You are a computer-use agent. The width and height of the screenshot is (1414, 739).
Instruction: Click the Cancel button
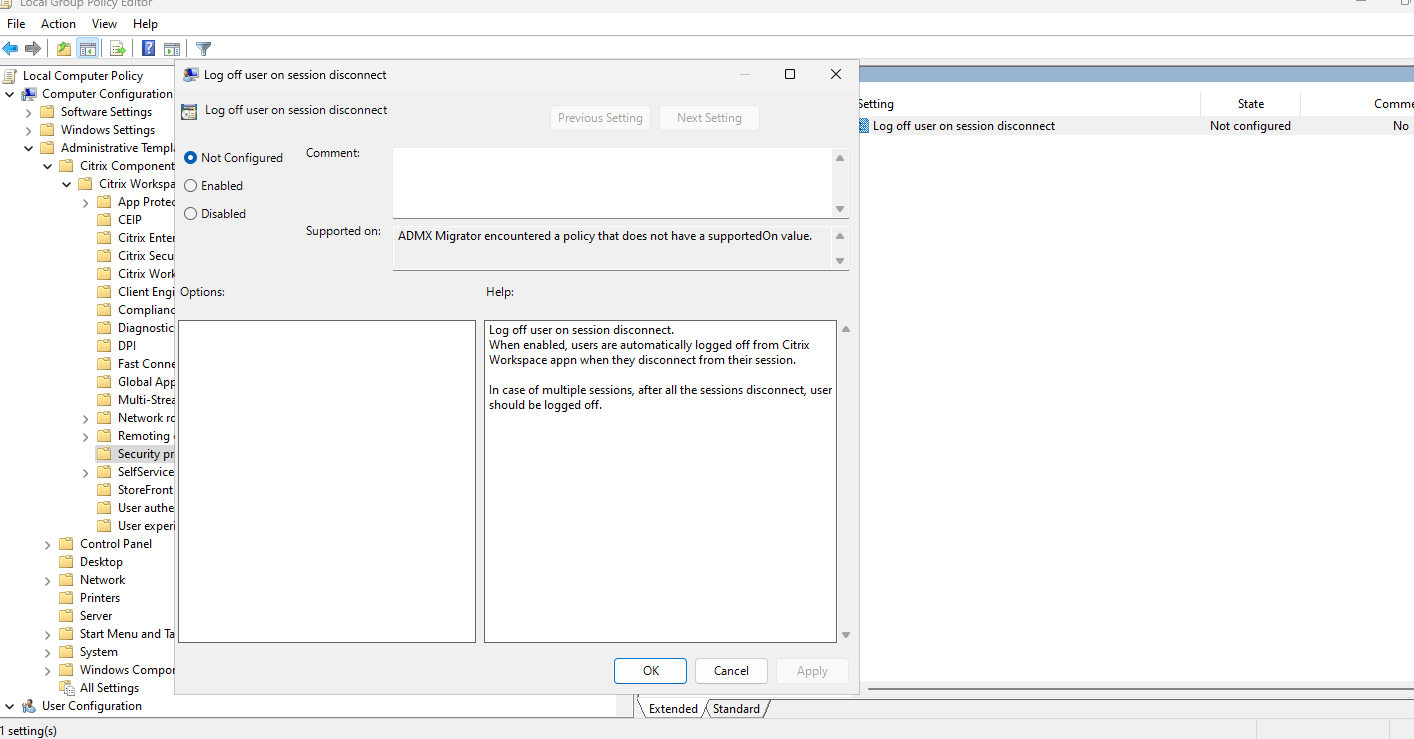tap(731, 671)
